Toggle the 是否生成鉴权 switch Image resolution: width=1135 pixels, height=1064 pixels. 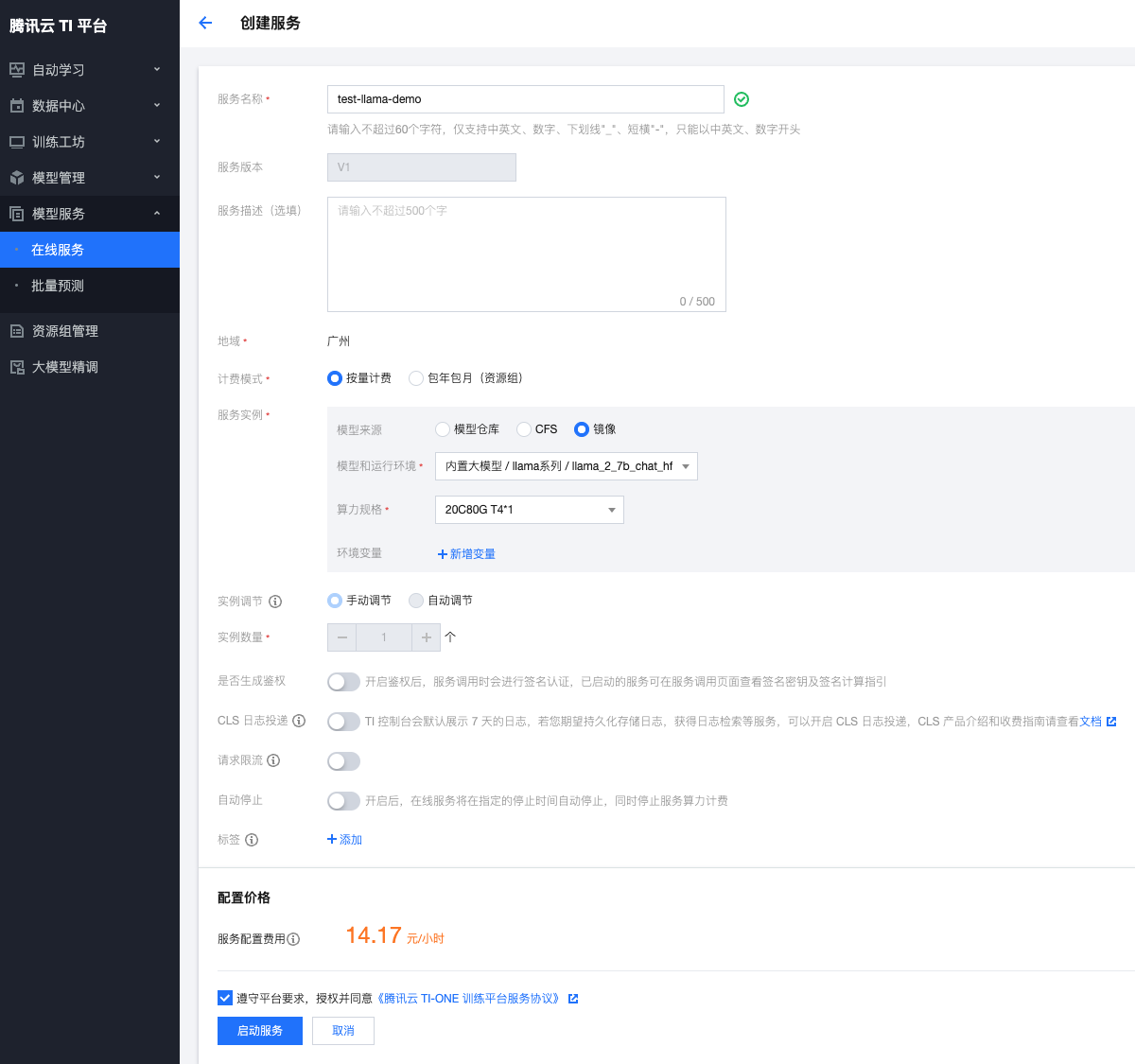point(343,682)
